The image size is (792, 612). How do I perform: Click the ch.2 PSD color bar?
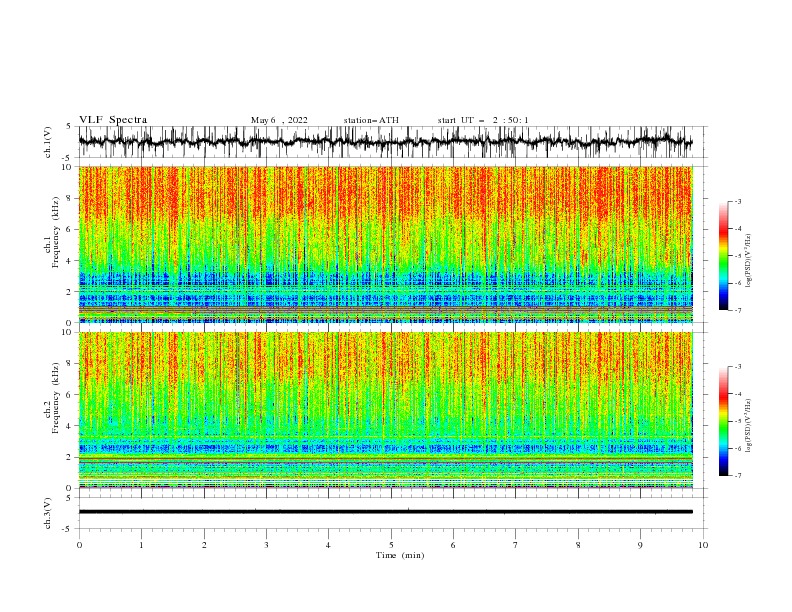(x=724, y=421)
